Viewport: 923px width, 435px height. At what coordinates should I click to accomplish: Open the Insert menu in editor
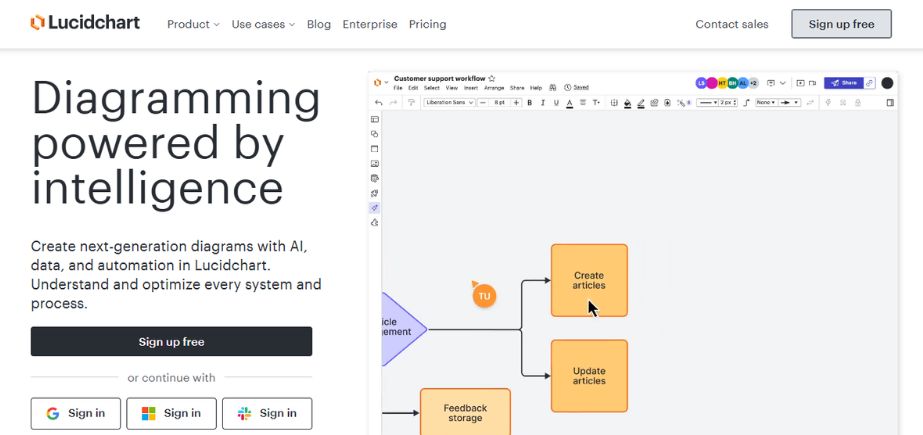click(x=471, y=88)
